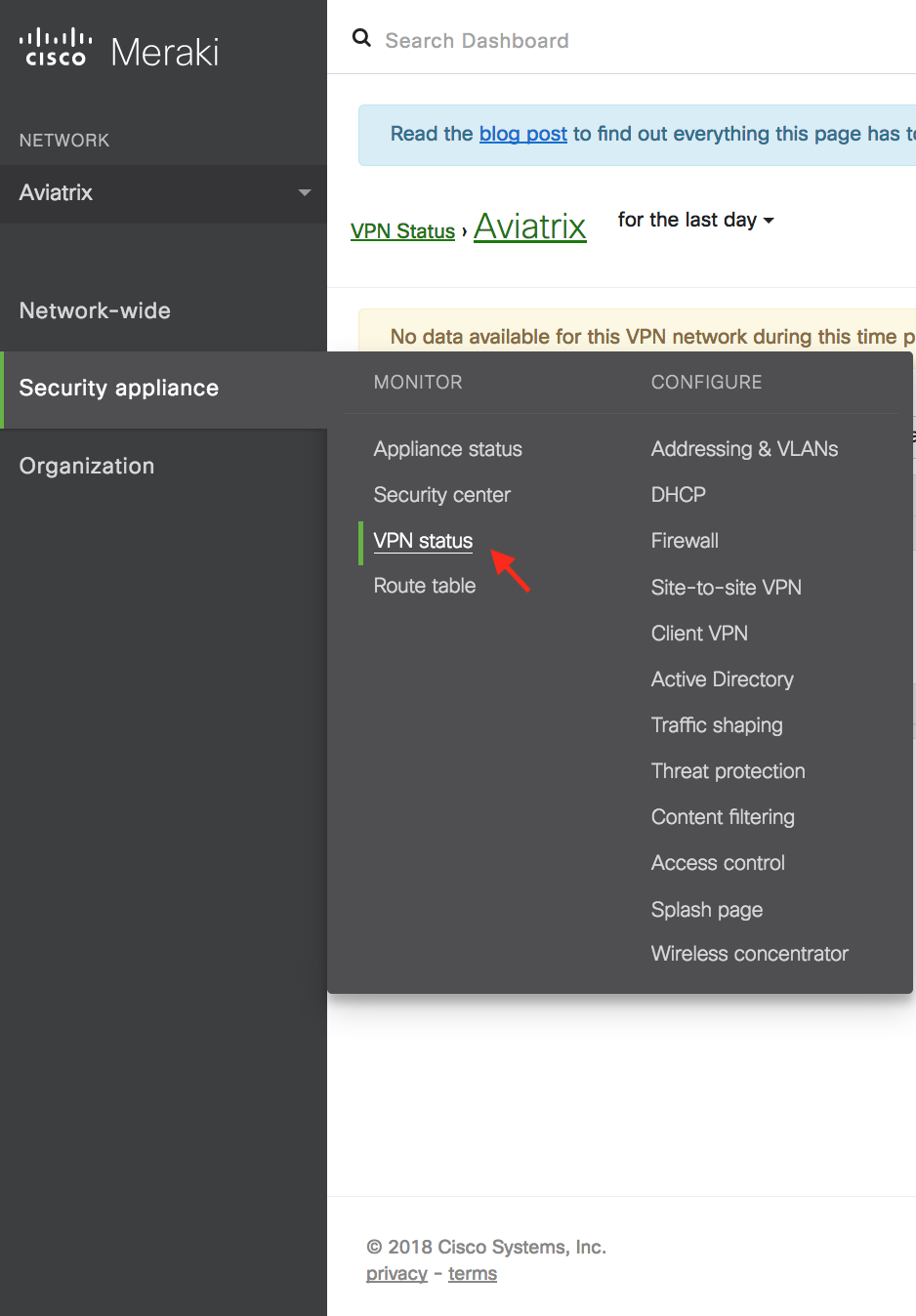Go to Security center
Viewport: 916px width, 1316px height.
[x=441, y=495]
